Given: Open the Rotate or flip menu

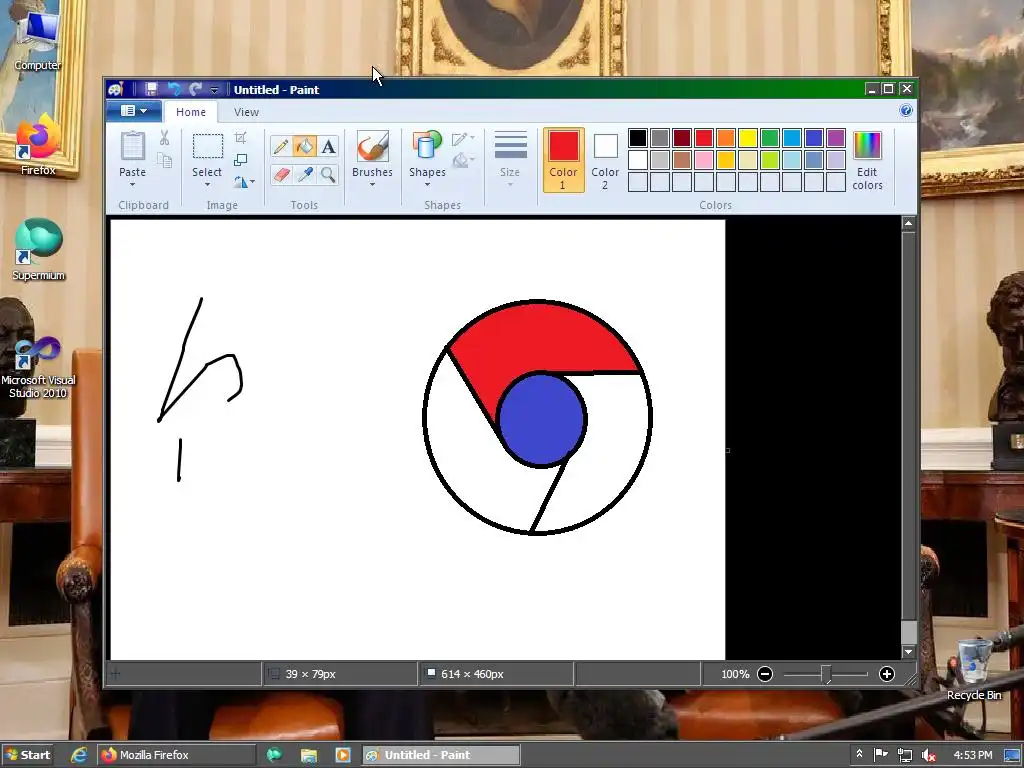Looking at the screenshot, I should point(244,182).
